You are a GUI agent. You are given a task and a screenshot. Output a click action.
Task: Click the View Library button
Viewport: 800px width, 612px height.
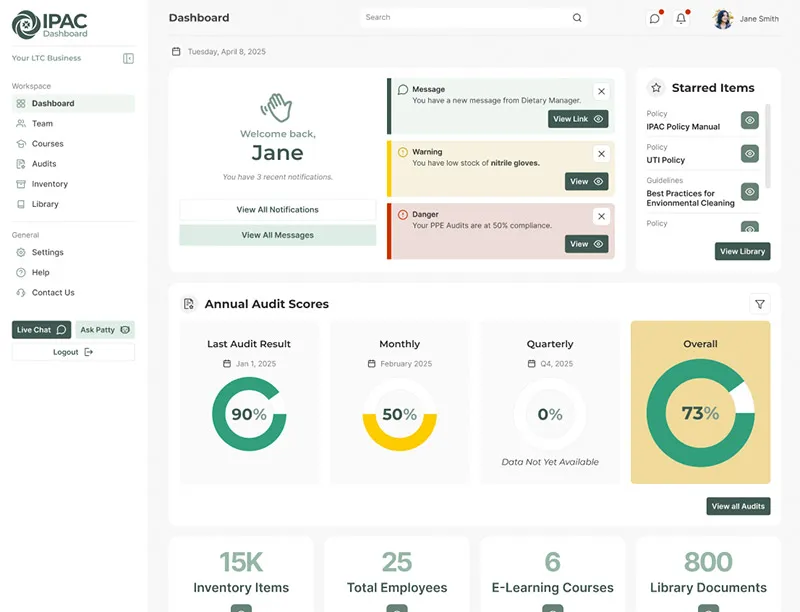[742, 251]
